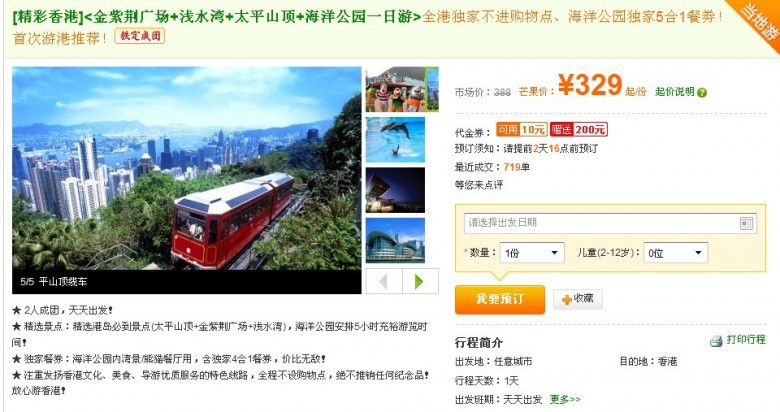The width and height of the screenshot is (780, 412).
Task: Select the night building thumbnail
Action: point(395,190)
